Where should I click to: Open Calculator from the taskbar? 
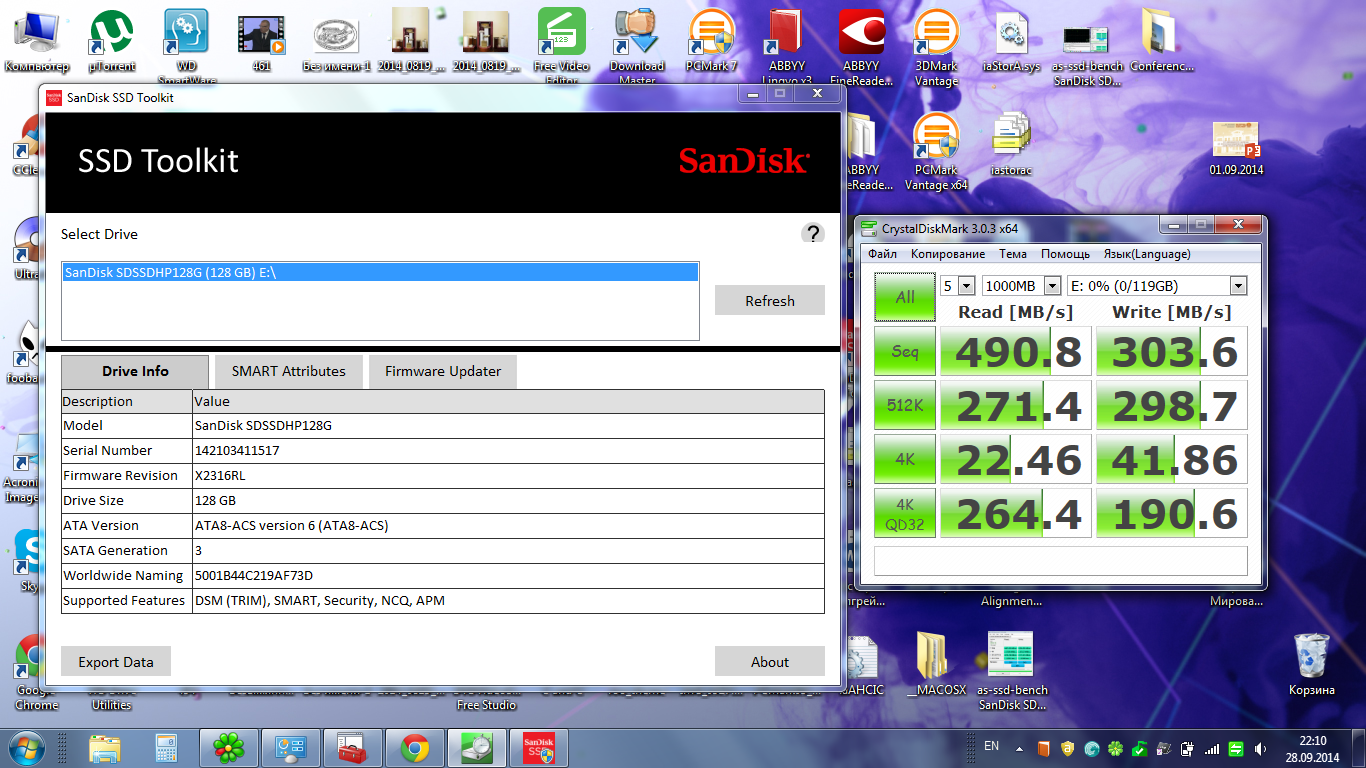(x=167, y=748)
